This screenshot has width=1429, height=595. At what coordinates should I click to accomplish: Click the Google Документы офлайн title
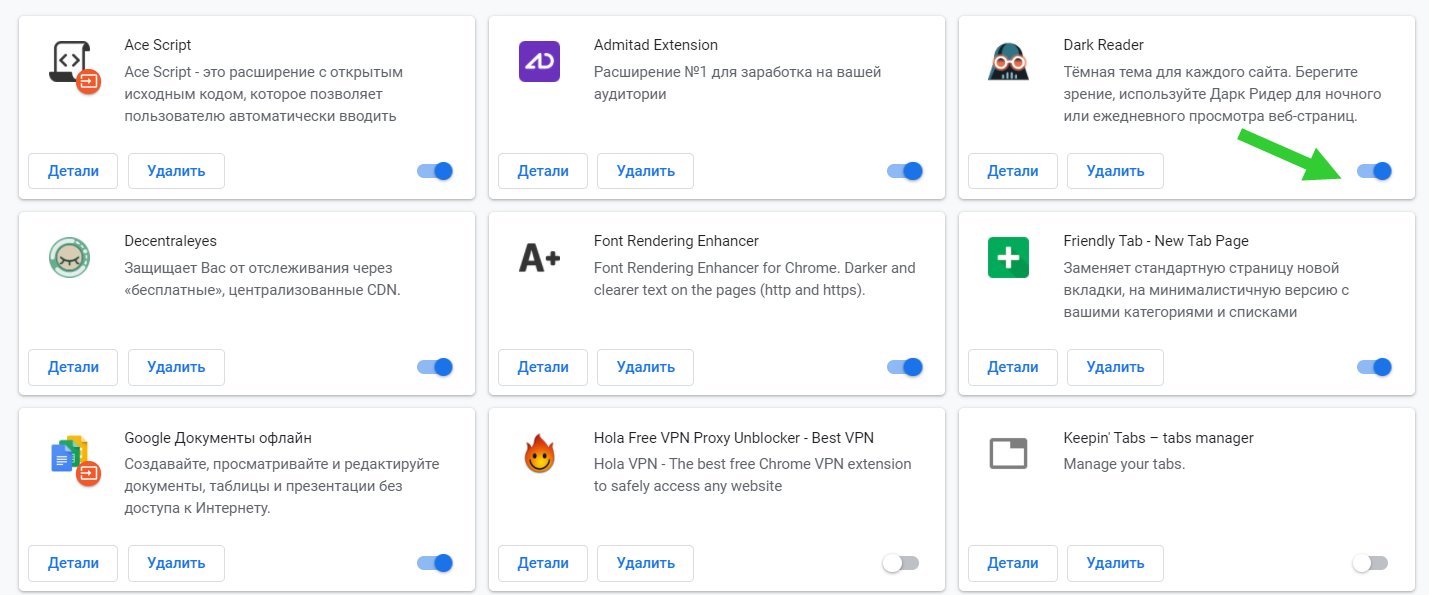coord(218,437)
